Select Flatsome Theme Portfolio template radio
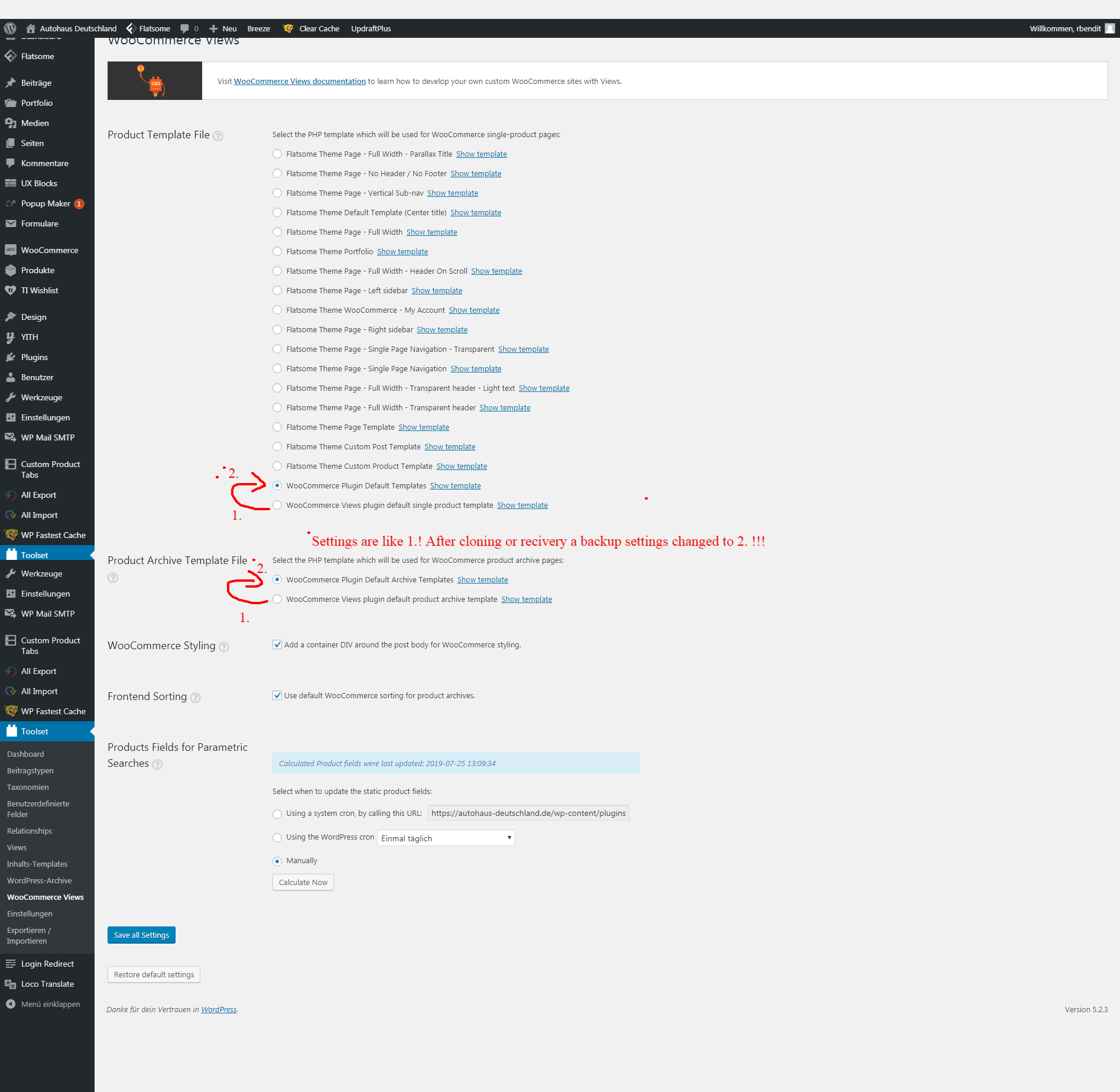 pyautogui.click(x=277, y=251)
